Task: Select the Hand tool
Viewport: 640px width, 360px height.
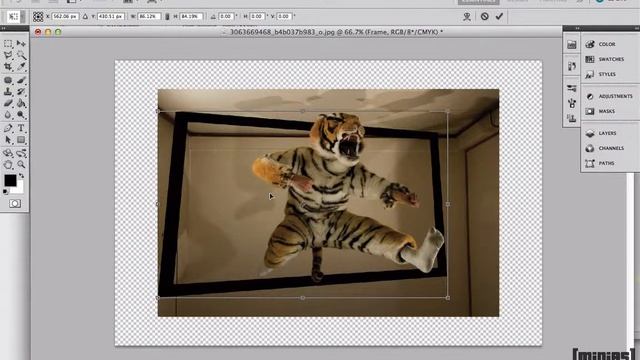Action: (8, 164)
